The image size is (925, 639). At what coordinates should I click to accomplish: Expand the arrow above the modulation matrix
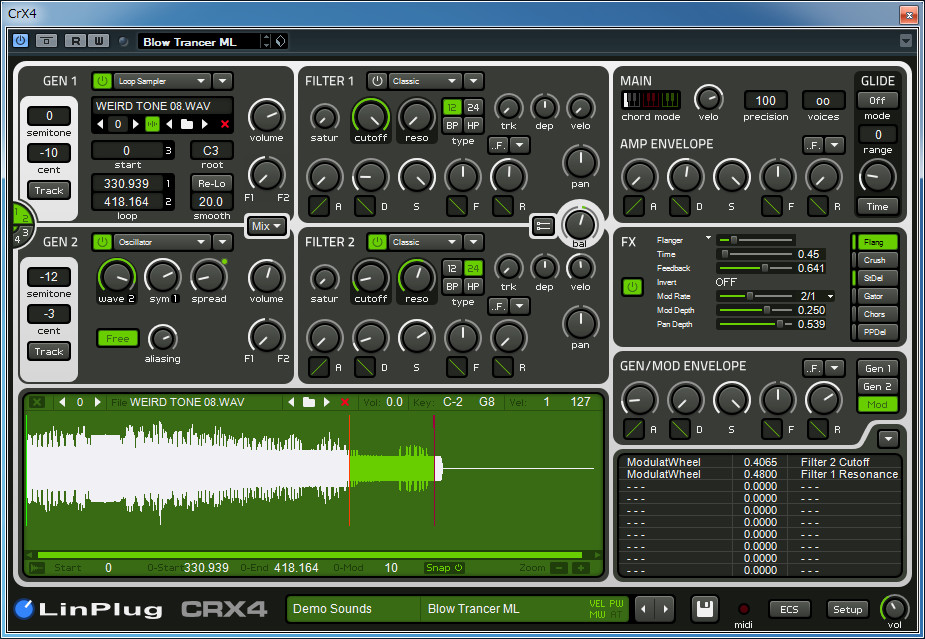pos(888,438)
